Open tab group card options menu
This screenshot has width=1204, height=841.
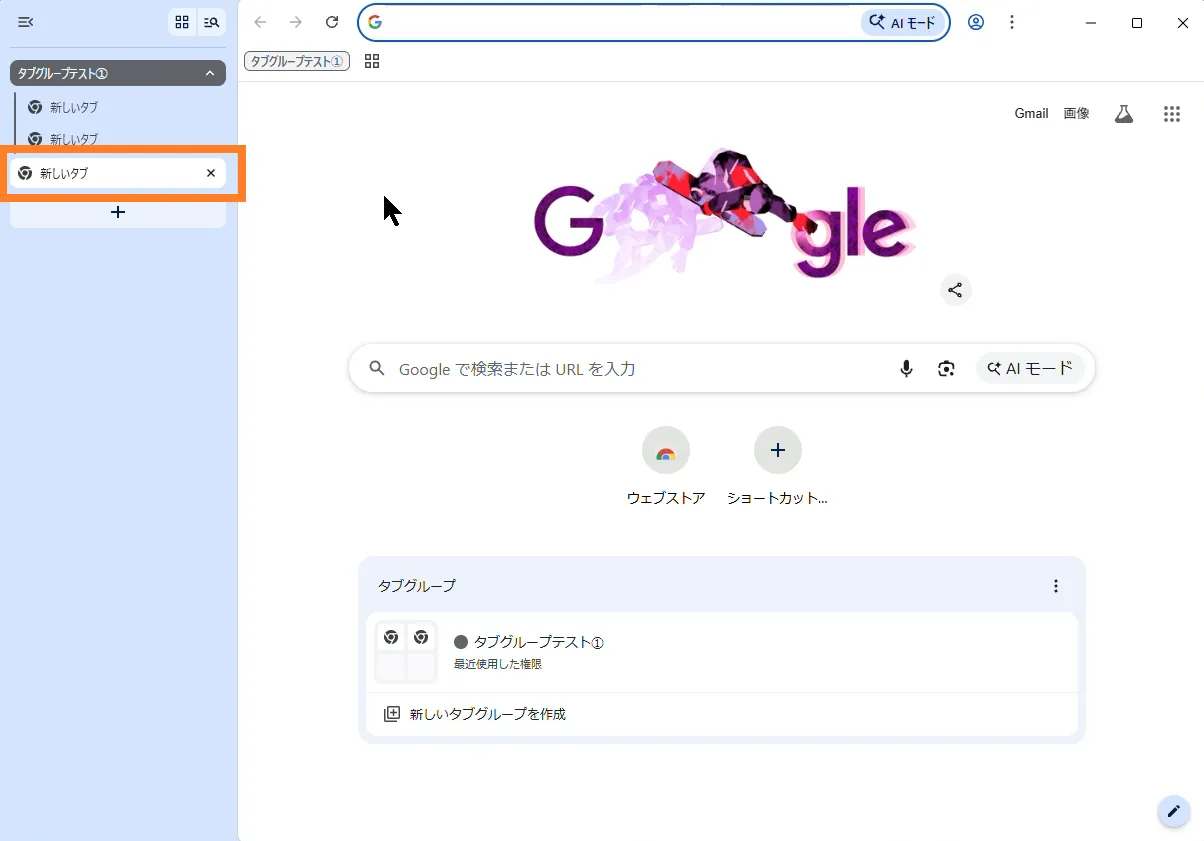[1056, 586]
